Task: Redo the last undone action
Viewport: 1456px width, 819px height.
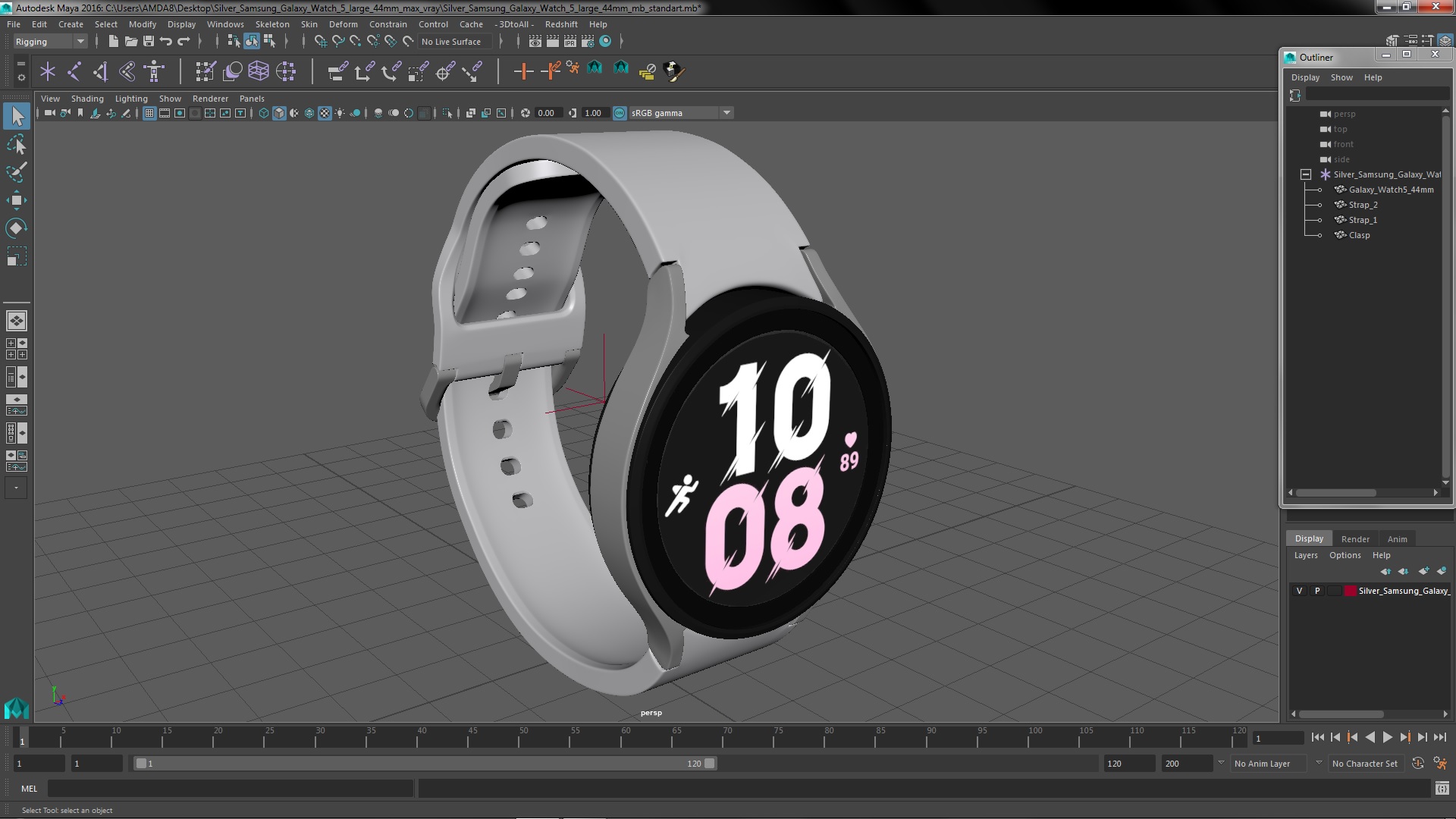Action: pyautogui.click(x=184, y=42)
